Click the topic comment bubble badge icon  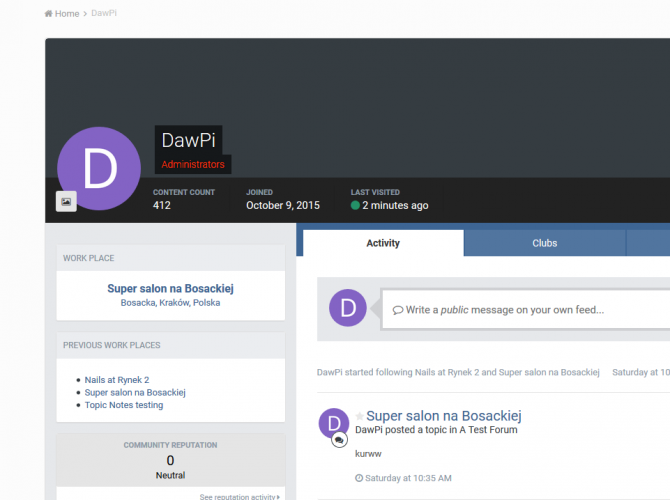tap(340, 440)
